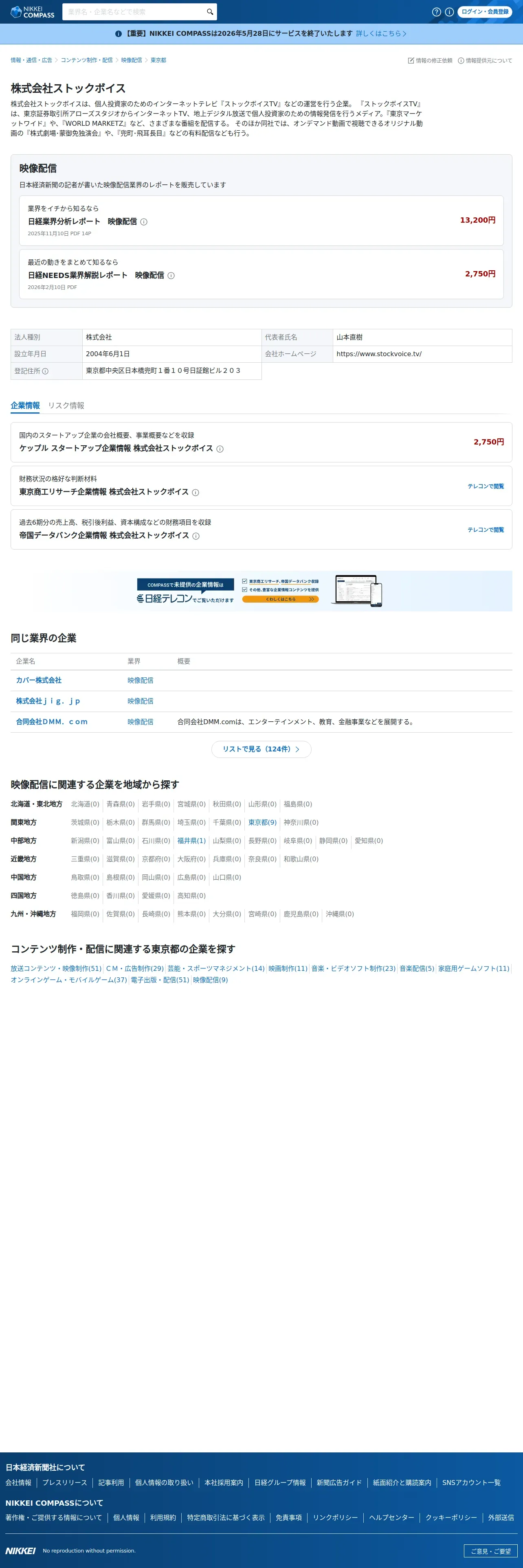Screen dimensions: 523x1568
Task: Open footer クッキーポリシー link
Action: click(x=451, y=1518)
